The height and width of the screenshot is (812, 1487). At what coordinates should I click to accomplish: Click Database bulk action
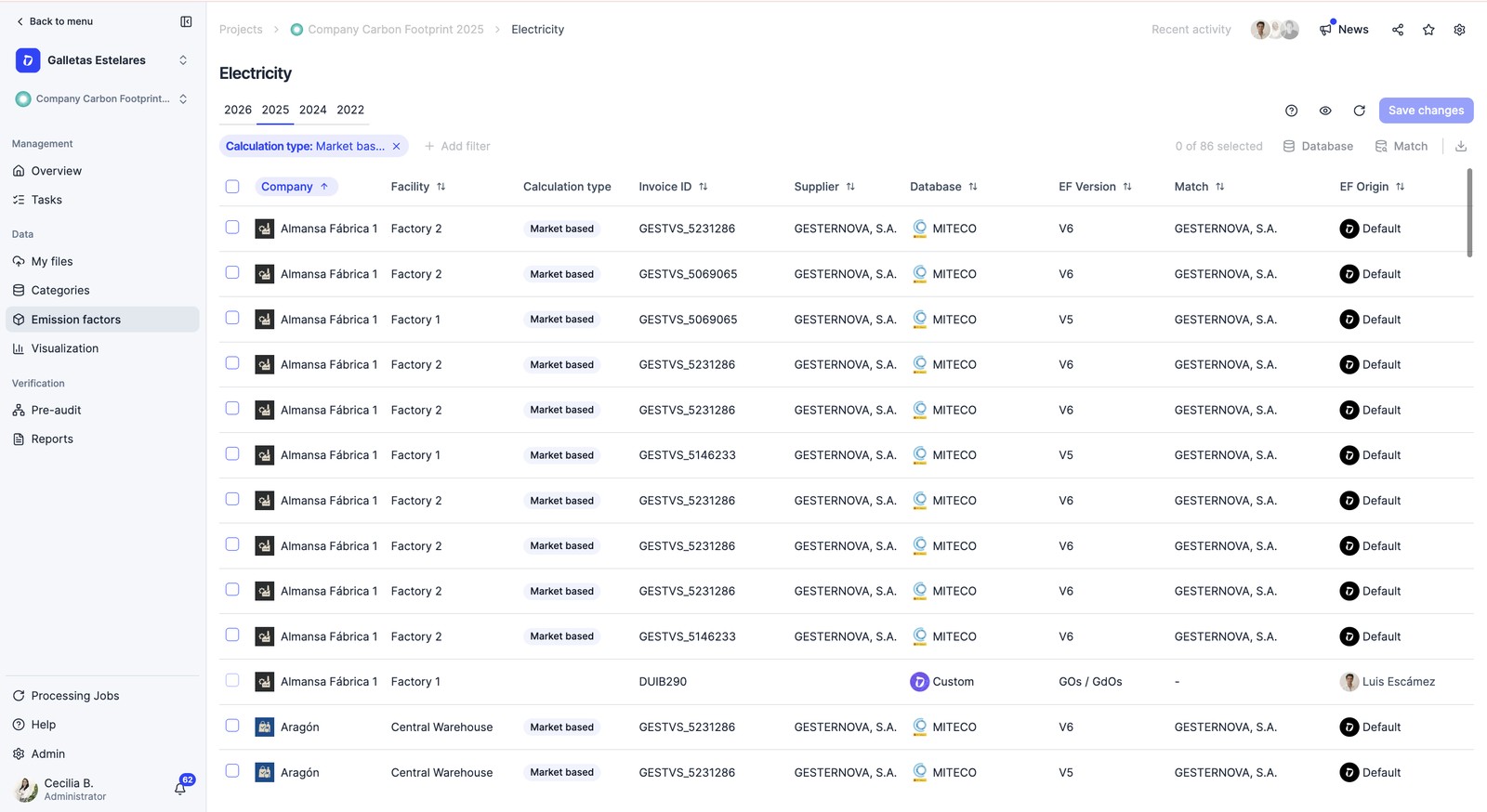(x=1318, y=146)
